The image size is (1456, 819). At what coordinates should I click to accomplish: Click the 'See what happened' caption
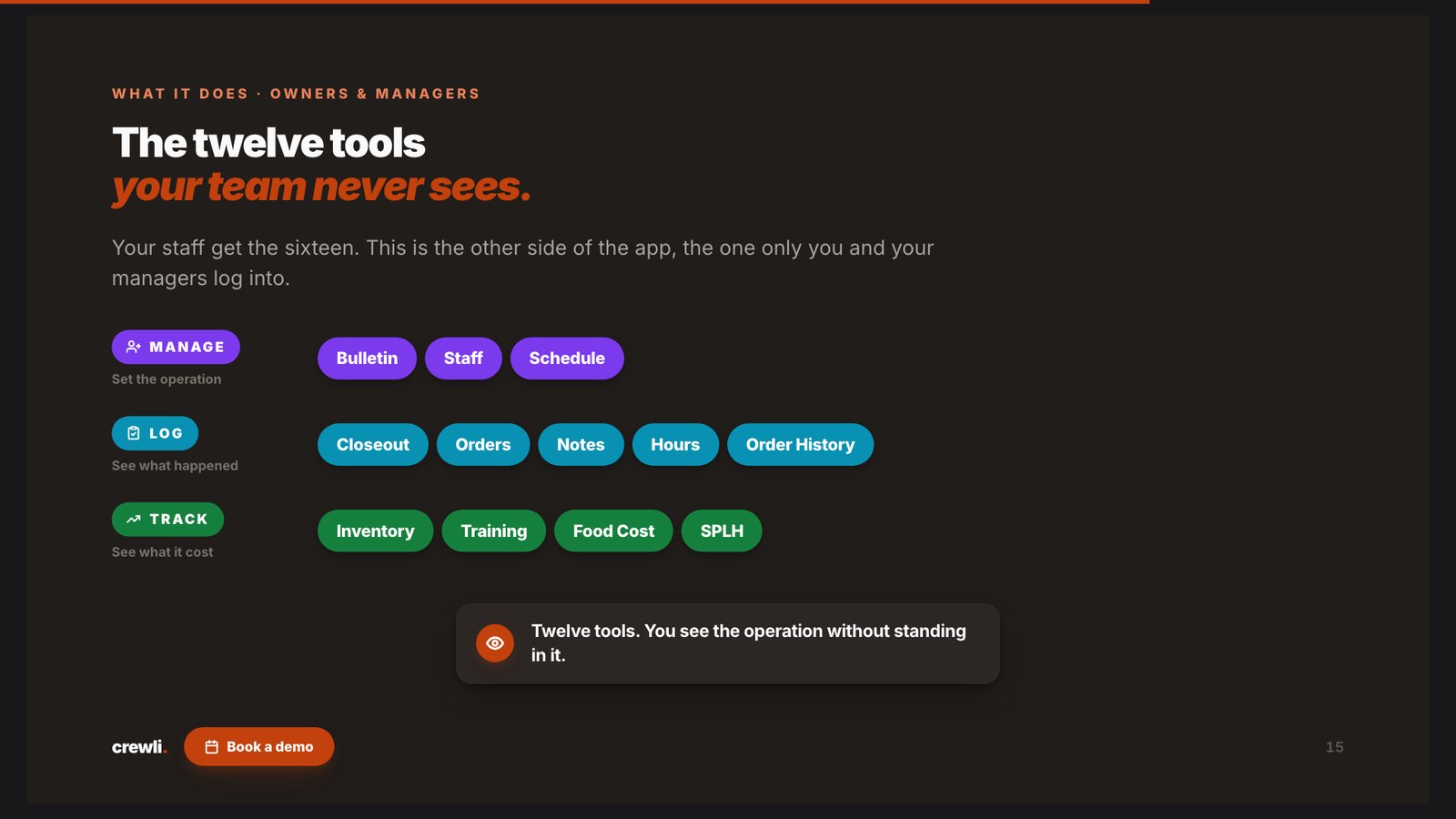pos(175,466)
